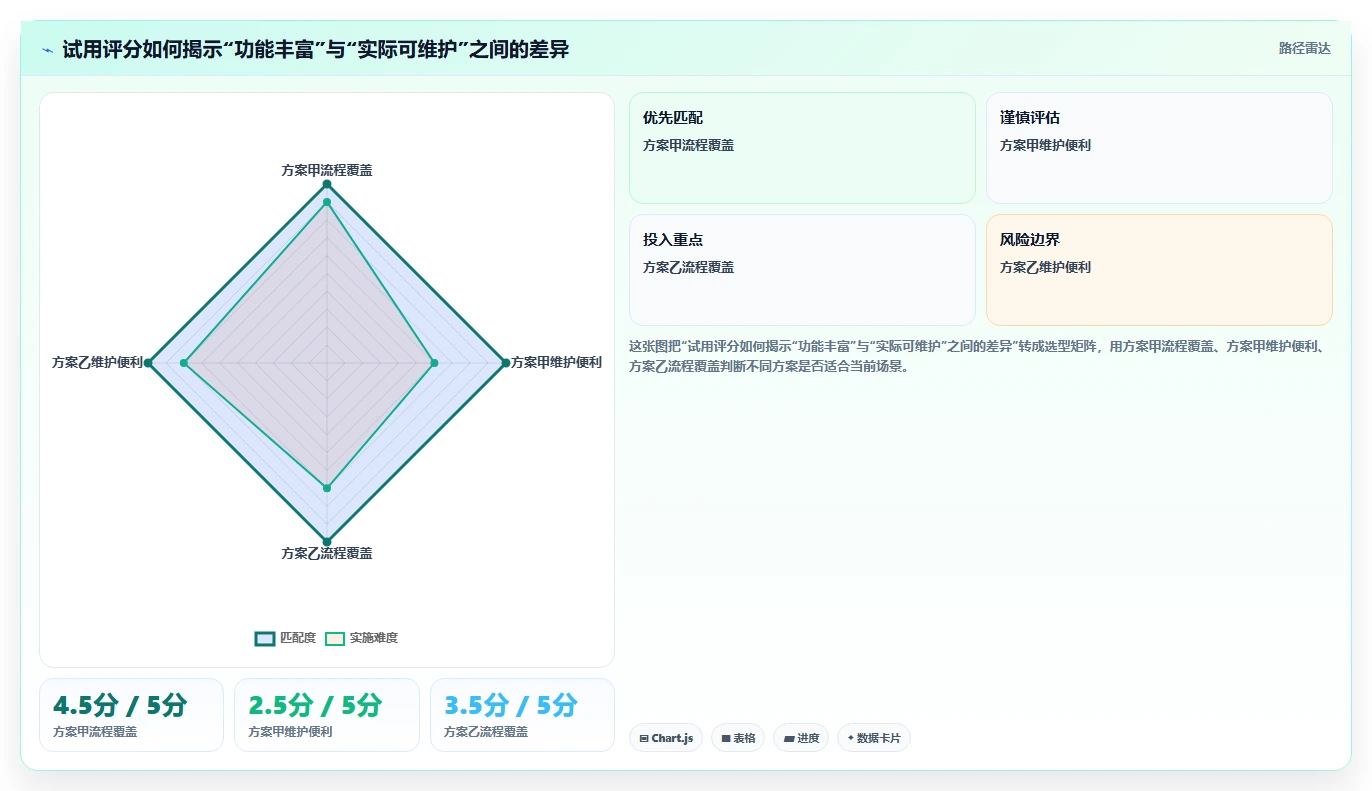Select the 进度 tag chip
Screen dimensions: 1372x791
801,738
